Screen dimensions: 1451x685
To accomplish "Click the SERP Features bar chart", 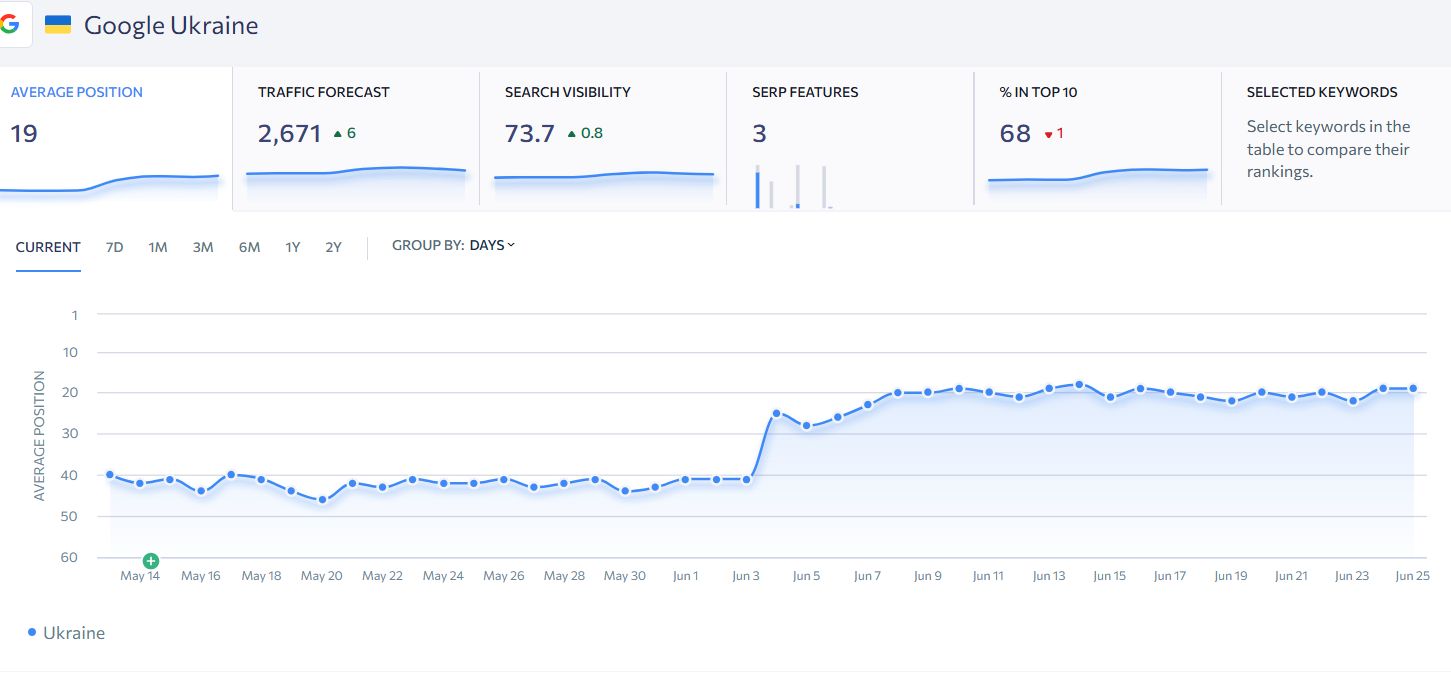I will pyautogui.click(x=792, y=186).
